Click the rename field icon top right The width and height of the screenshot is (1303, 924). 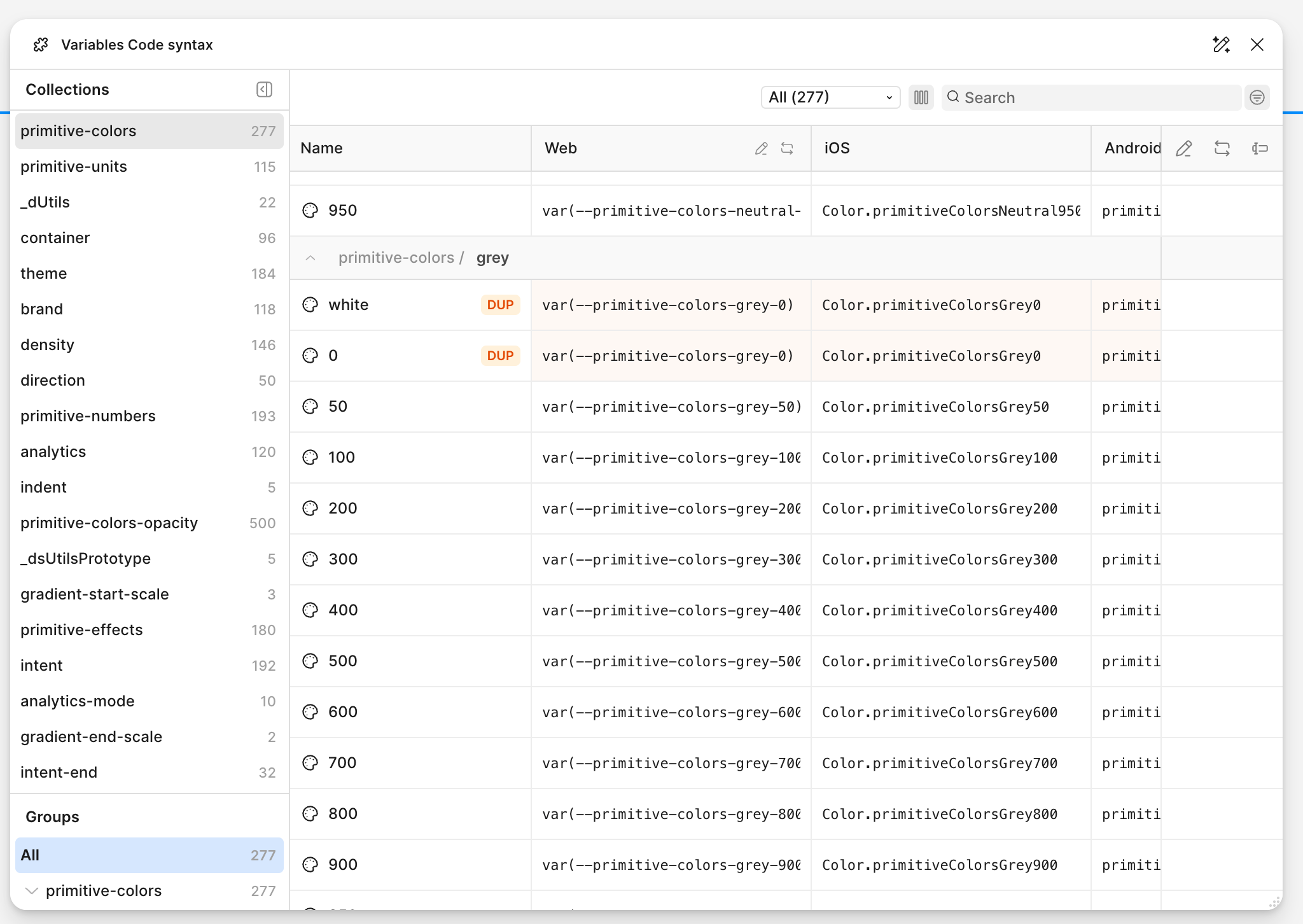1260,149
